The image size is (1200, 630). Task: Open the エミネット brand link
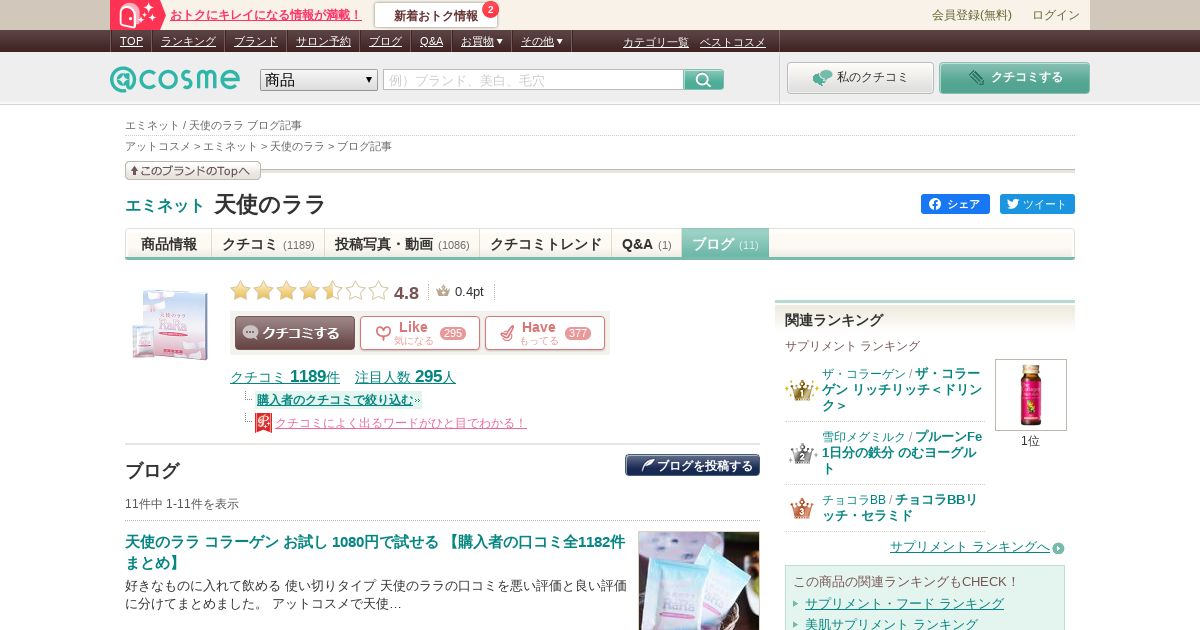click(165, 205)
